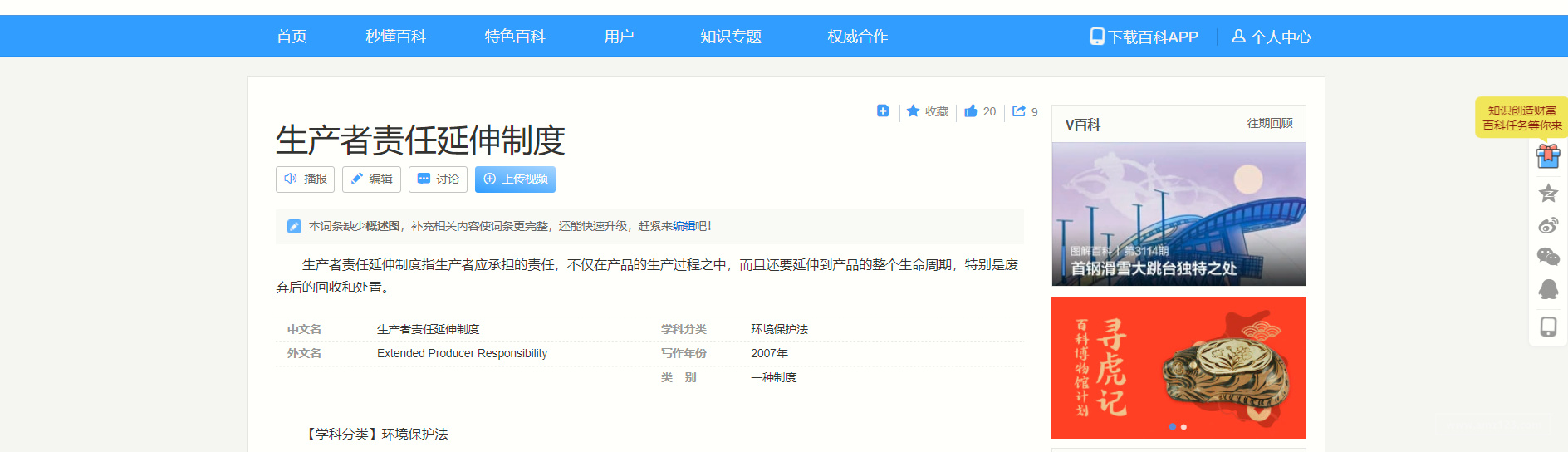1568x452 pixels.
Task: Click the share arrow icon showing 9
Action: tap(1019, 111)
